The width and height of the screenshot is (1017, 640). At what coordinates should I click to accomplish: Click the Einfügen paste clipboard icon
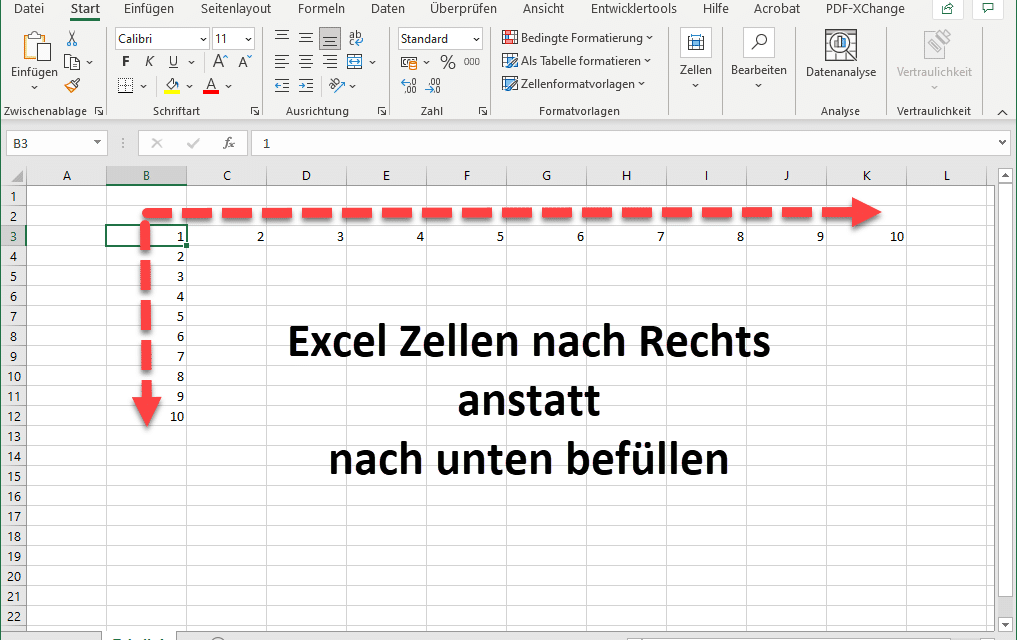pyautogui.click(x=36, y=48)
